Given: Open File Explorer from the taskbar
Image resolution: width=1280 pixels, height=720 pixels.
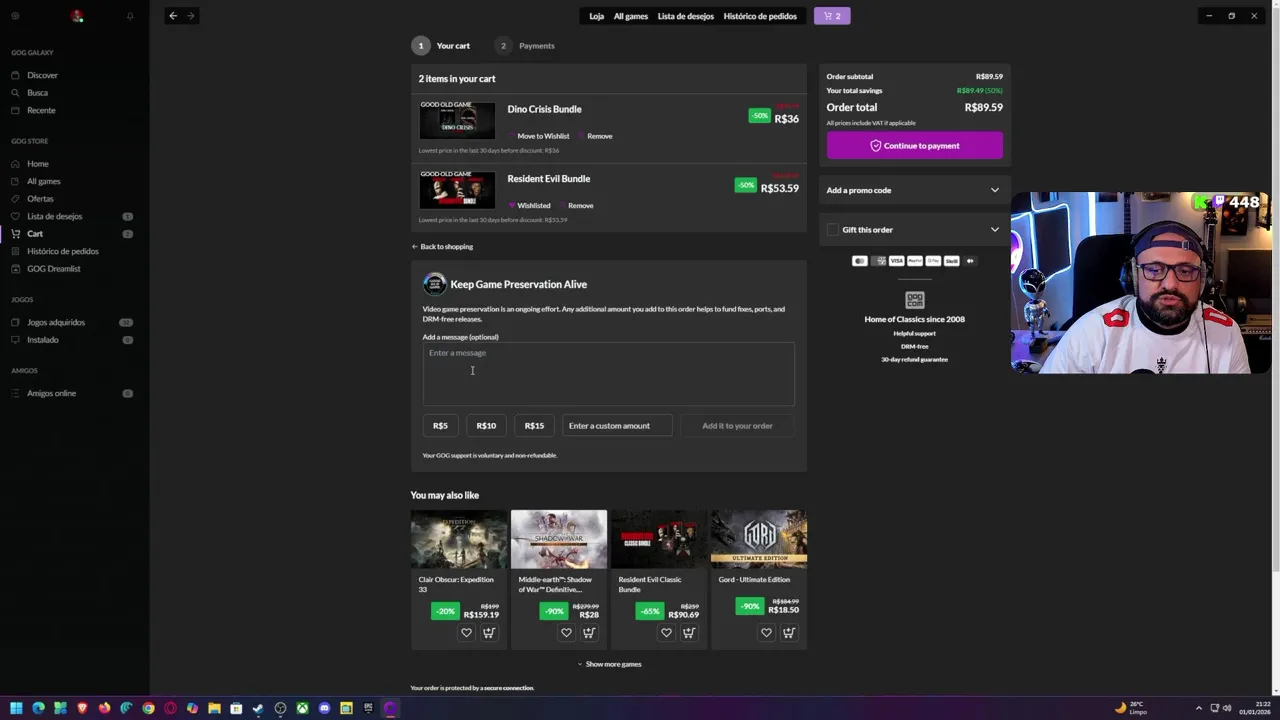Looking at the screenshot, I should tap(214, 708).
